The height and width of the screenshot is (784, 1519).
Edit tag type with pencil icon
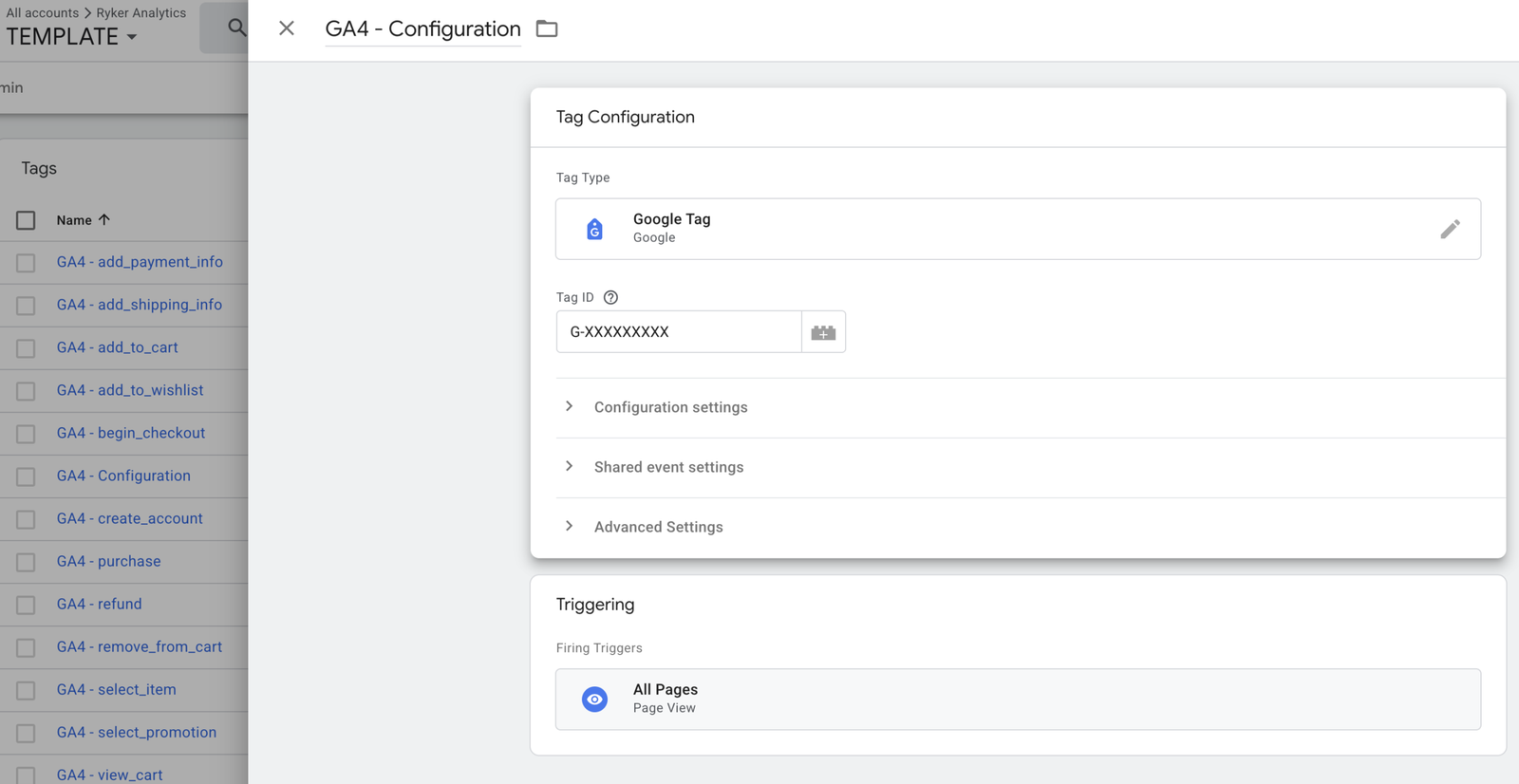tap(1450, 229)
